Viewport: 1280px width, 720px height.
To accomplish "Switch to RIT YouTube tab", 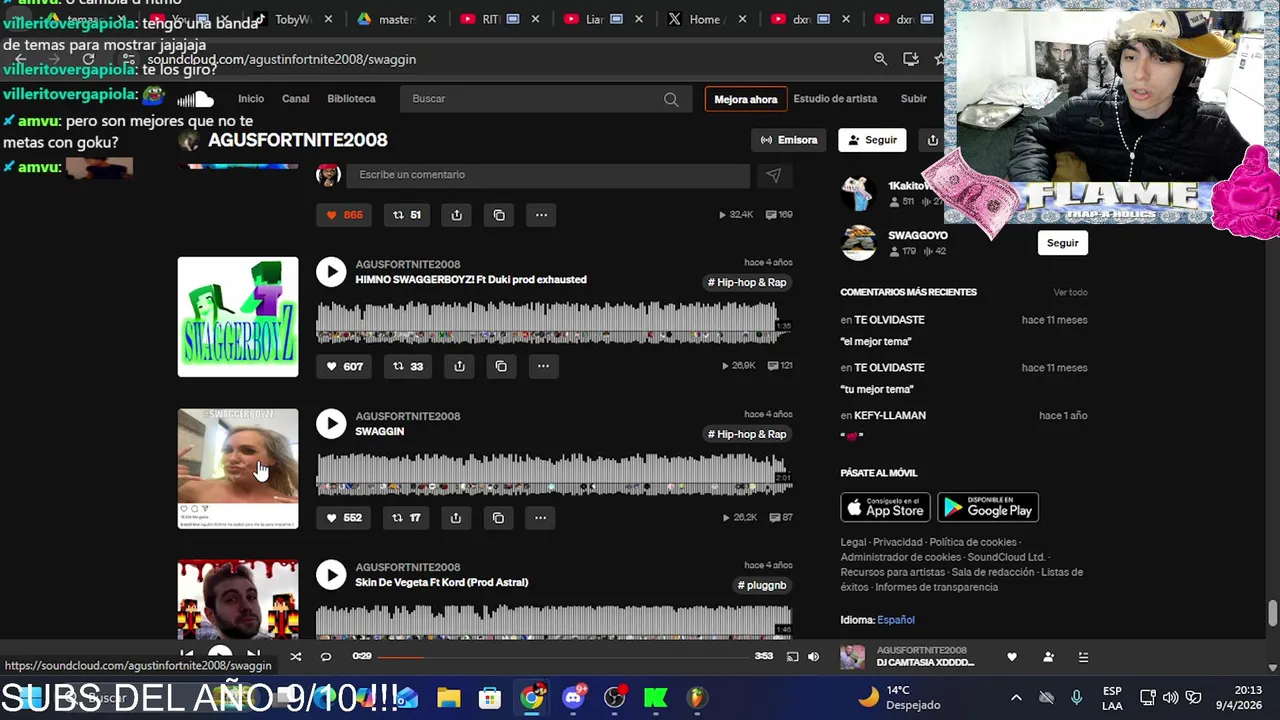I will point(500,19).
